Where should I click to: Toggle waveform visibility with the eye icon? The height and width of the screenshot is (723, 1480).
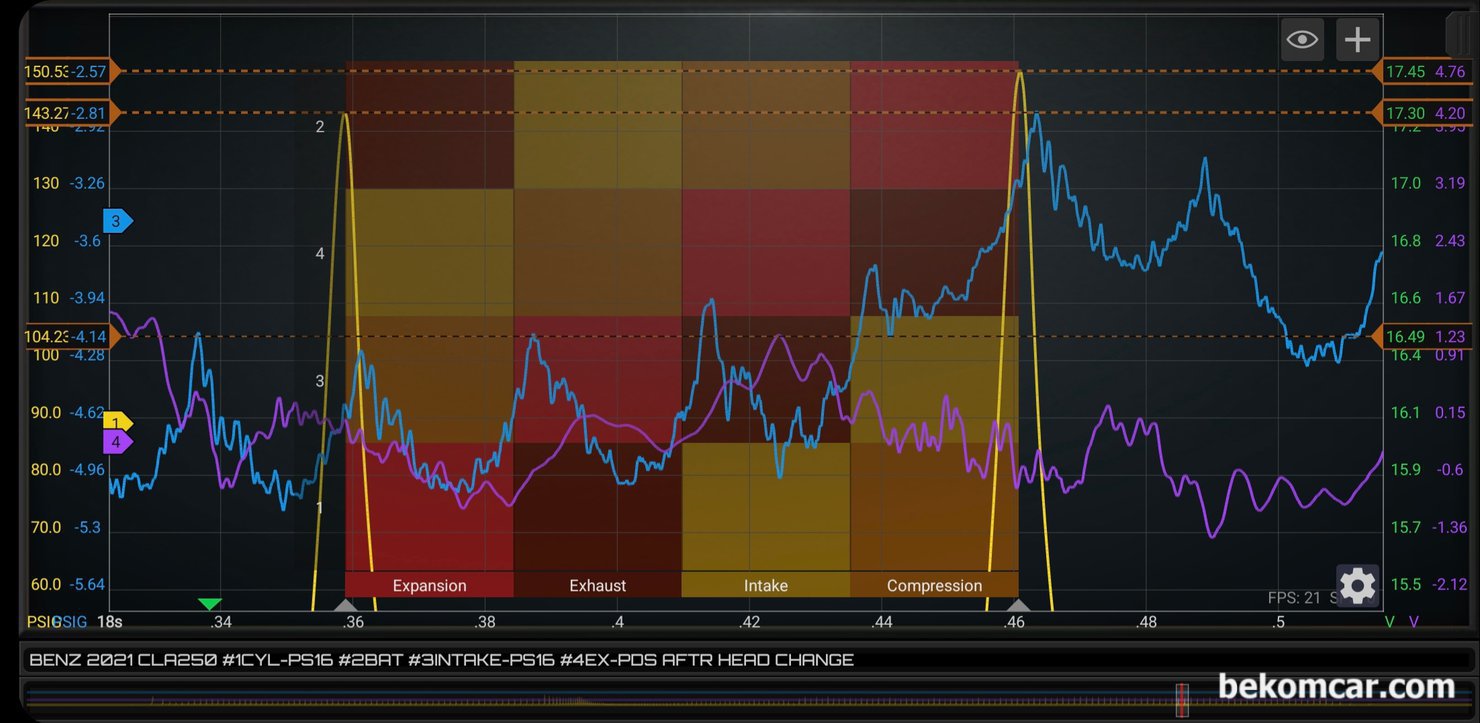tap(1302, 40)
